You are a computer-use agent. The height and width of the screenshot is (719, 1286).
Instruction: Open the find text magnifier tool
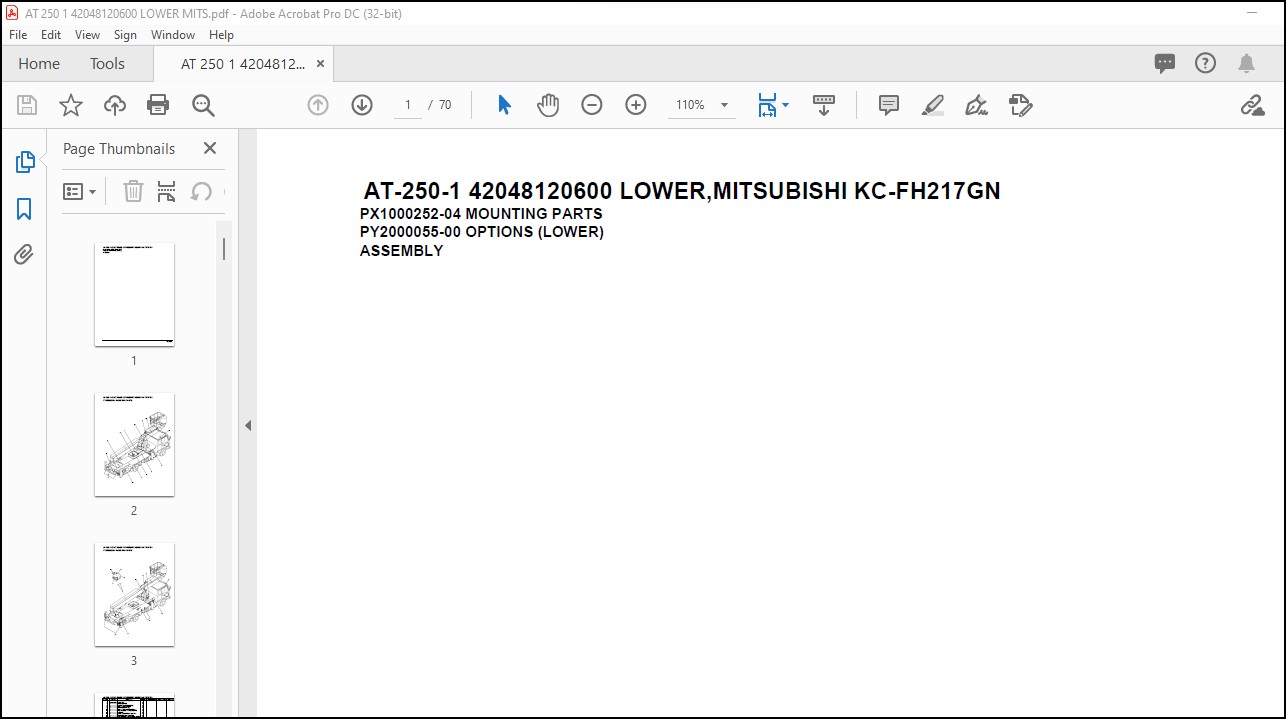point(203,105)
